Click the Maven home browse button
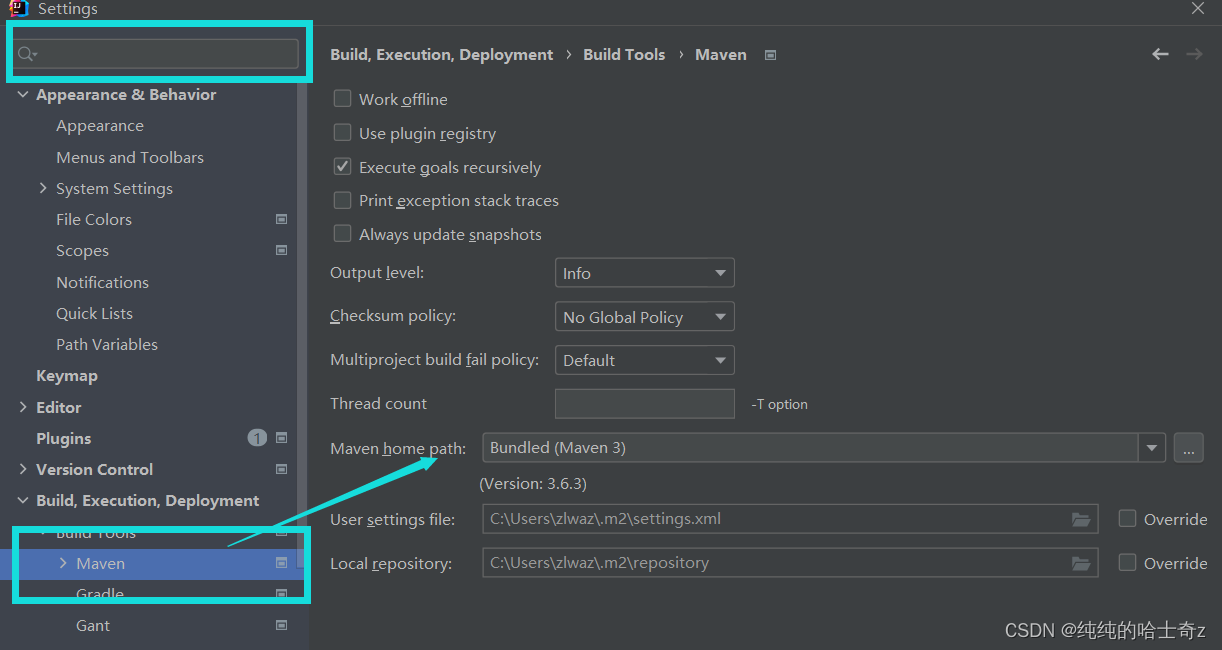Screen dimensions: 1222x650 [x=1188, y=448]
